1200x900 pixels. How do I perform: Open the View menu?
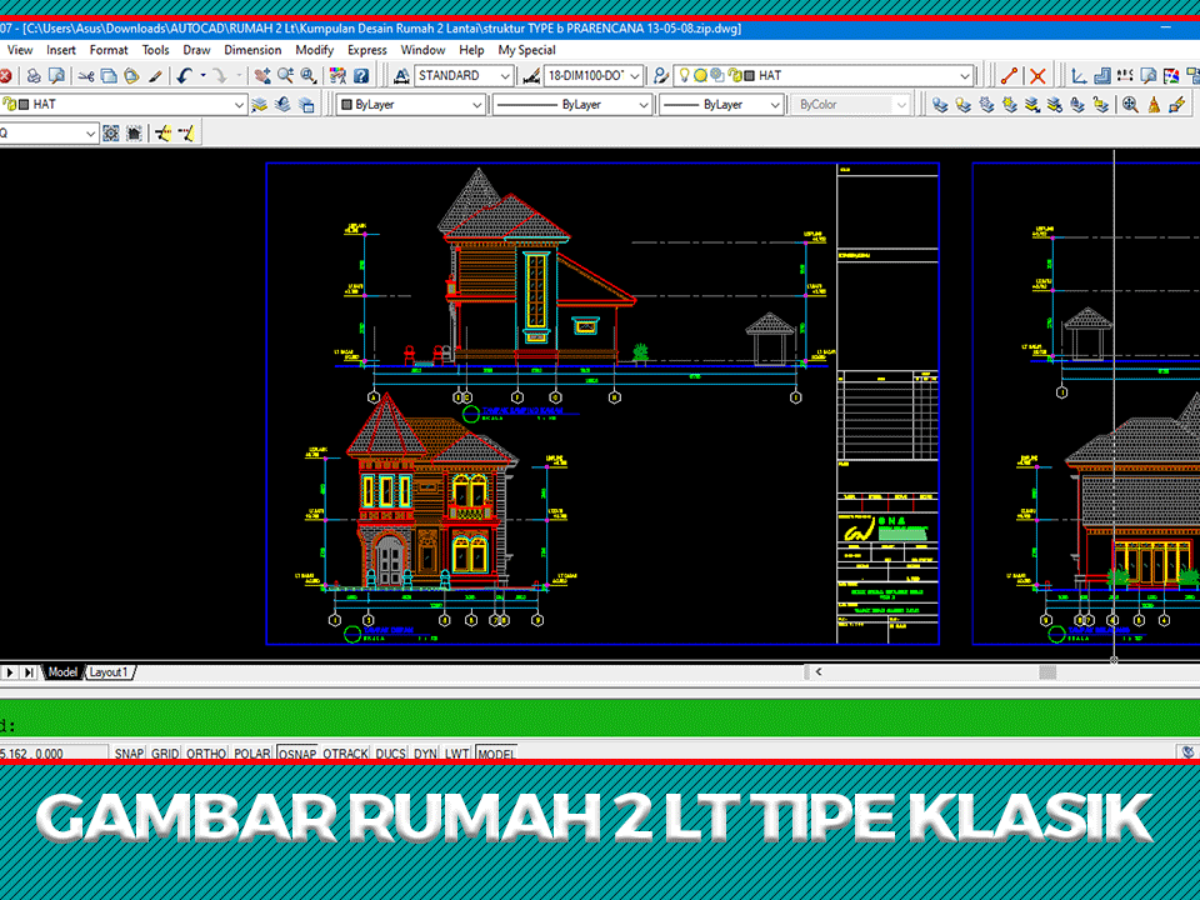(x=20, y=50)
